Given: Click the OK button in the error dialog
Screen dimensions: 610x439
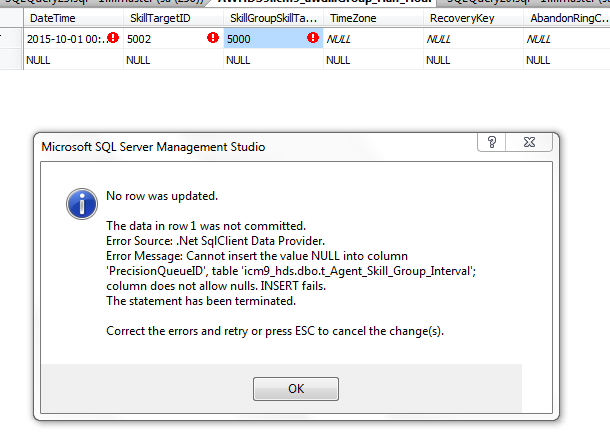Looking at the screenshot, I should (x=296, y=388).
